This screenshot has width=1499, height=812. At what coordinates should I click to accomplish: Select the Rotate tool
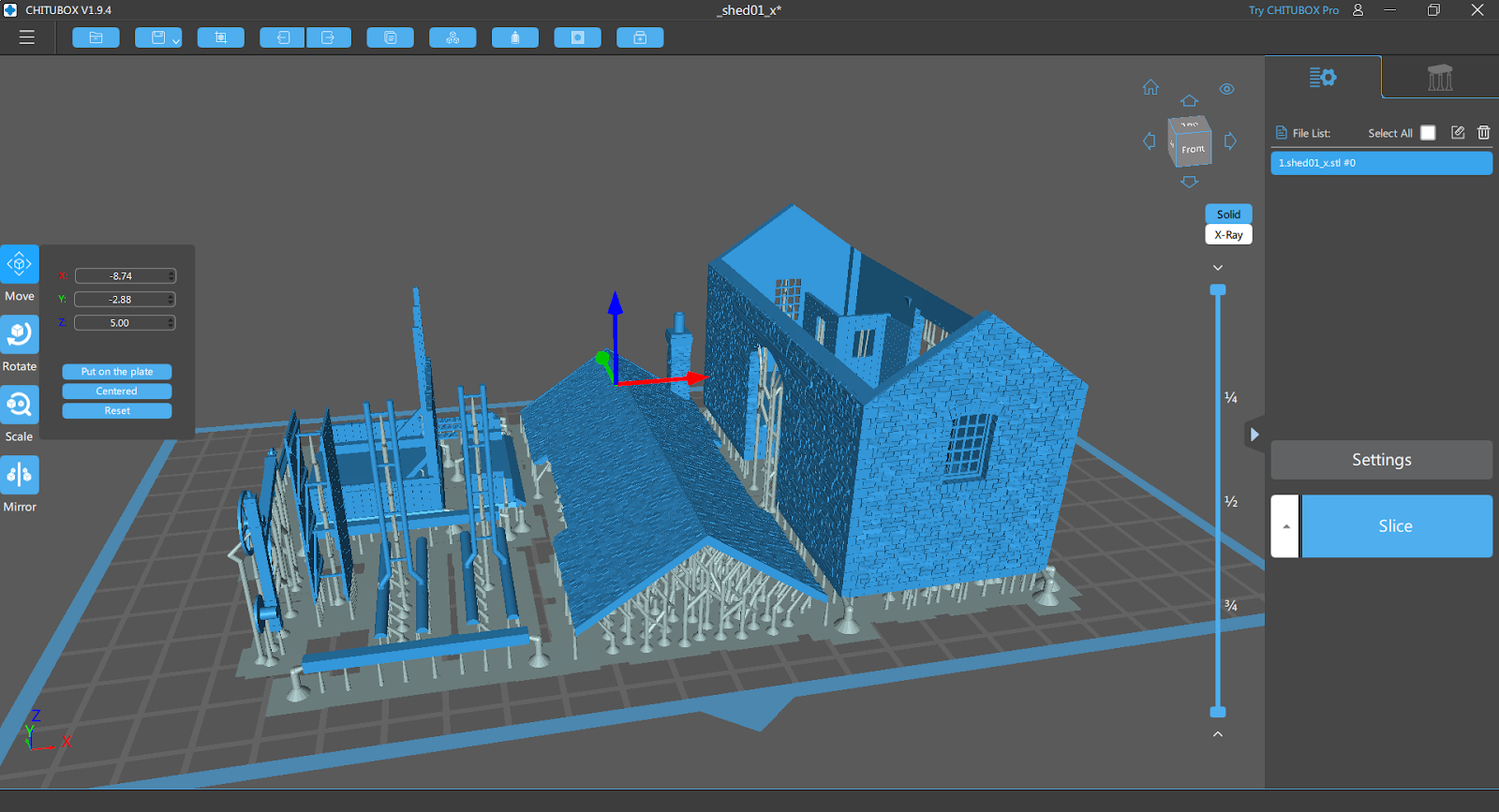(x=20, y=334)
